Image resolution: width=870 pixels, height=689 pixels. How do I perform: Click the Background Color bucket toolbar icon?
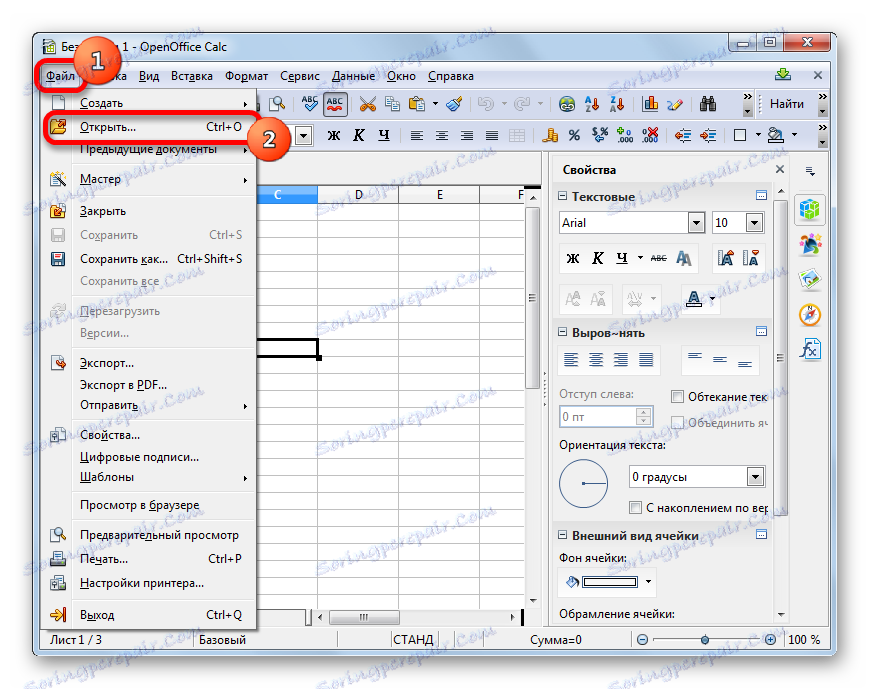775,135
